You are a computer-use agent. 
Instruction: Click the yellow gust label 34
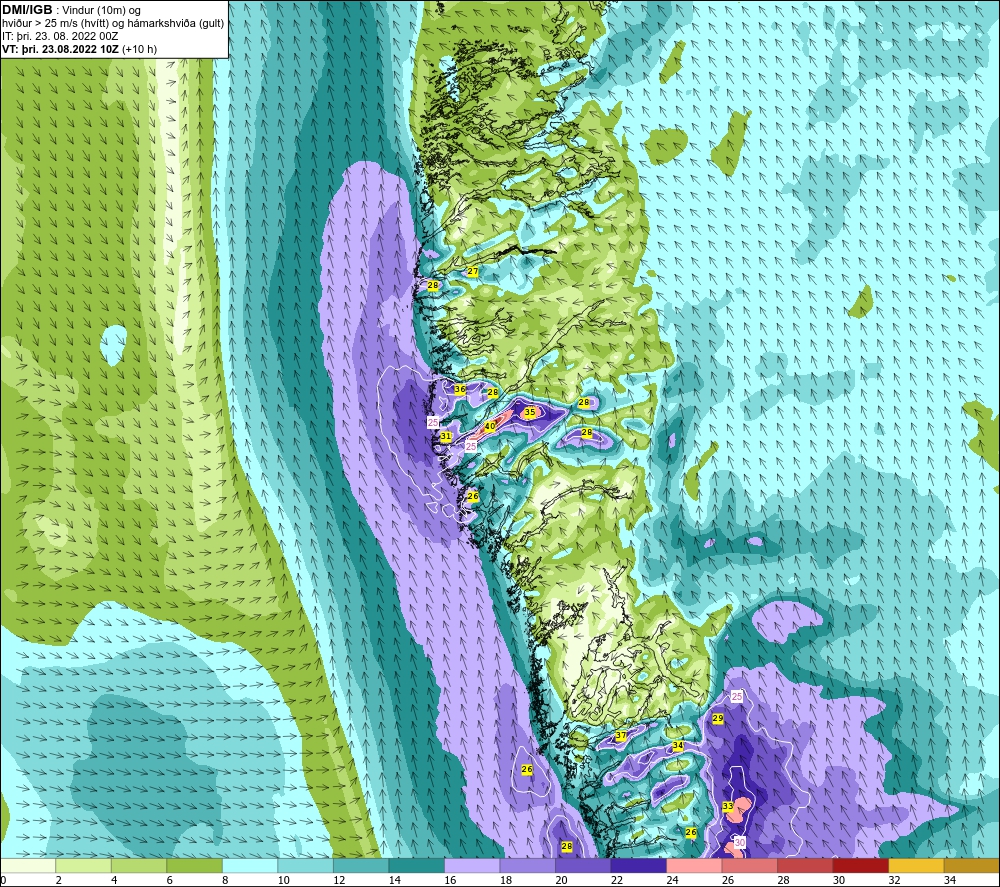(x=678, y=745)
